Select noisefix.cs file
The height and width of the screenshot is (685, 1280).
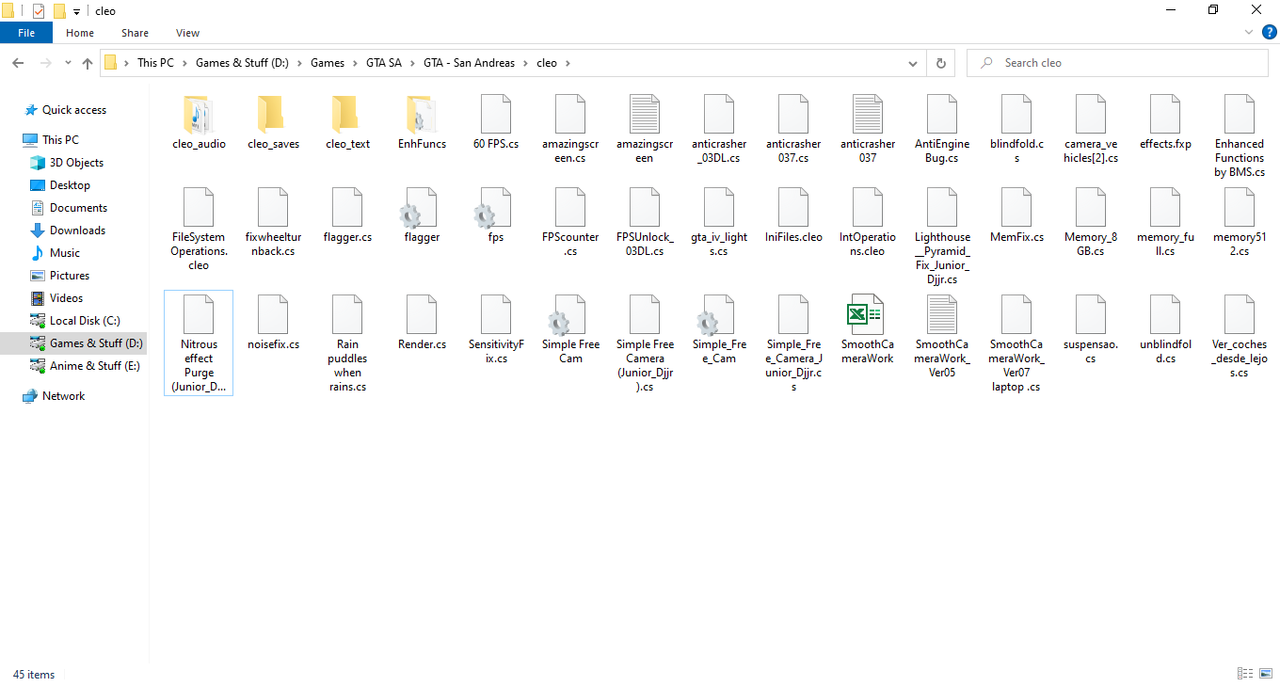pos(273,322)
